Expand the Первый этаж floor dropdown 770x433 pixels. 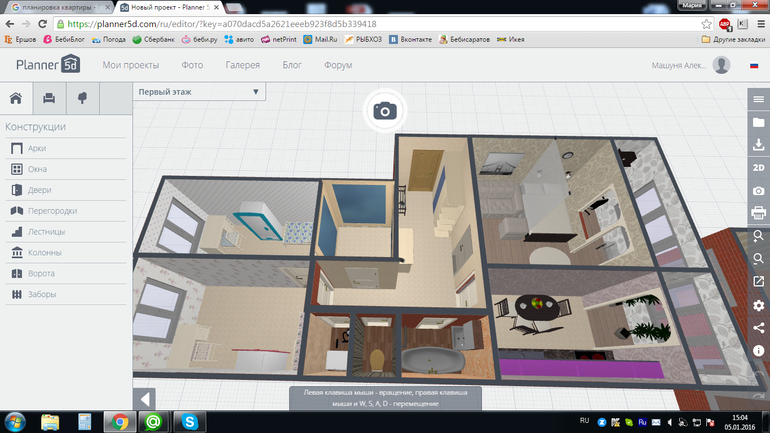[199, 92]
